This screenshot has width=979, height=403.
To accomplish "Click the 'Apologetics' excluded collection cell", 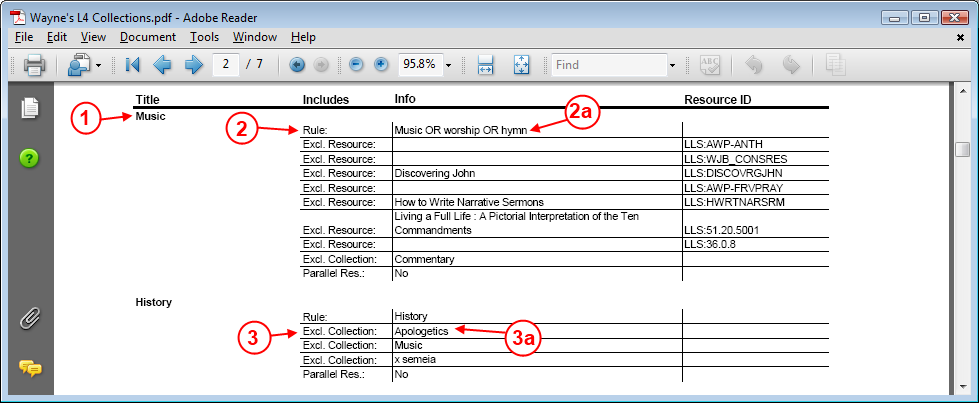I will tap(421, 331).
